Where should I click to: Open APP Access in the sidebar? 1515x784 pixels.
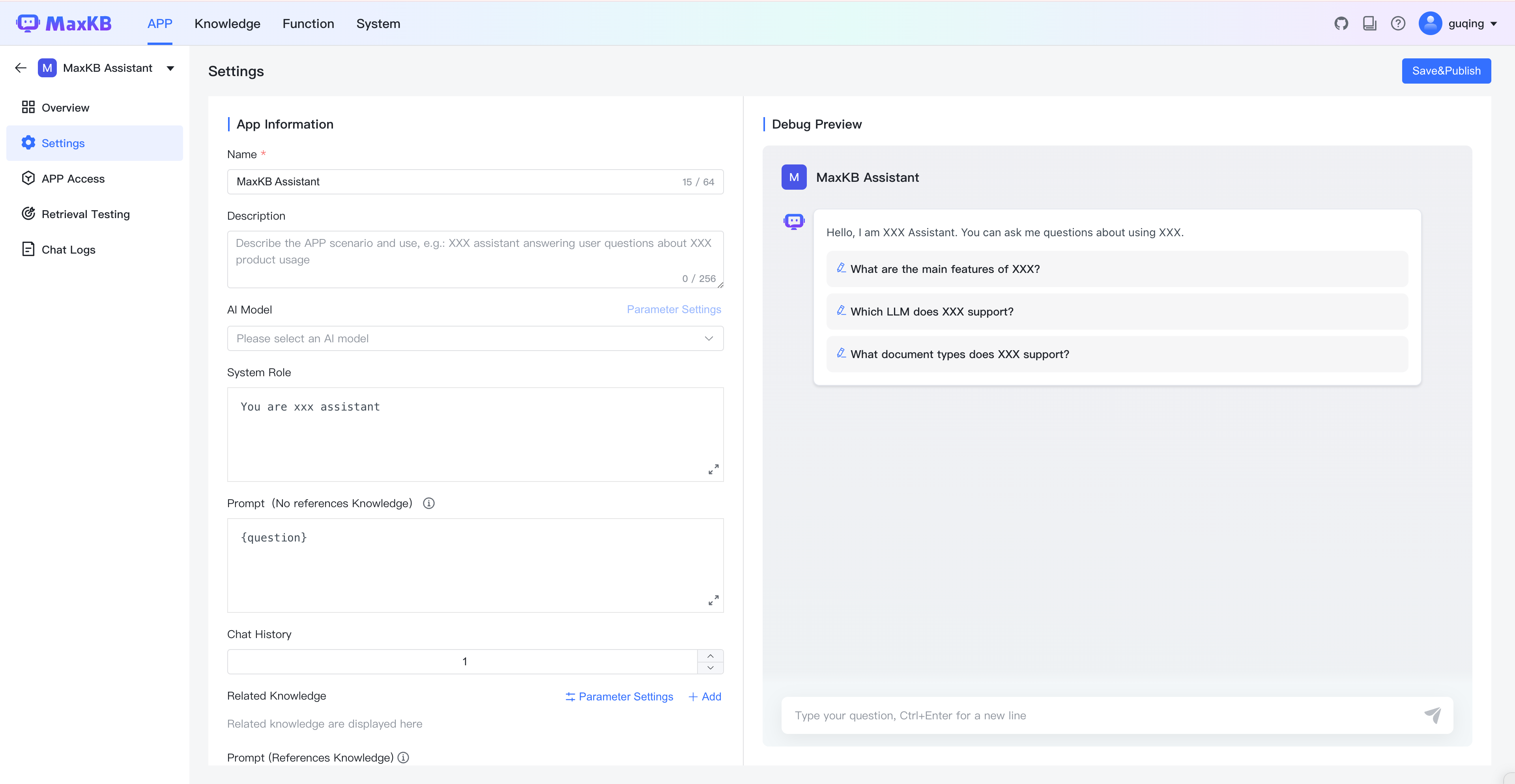click(95, 179)
